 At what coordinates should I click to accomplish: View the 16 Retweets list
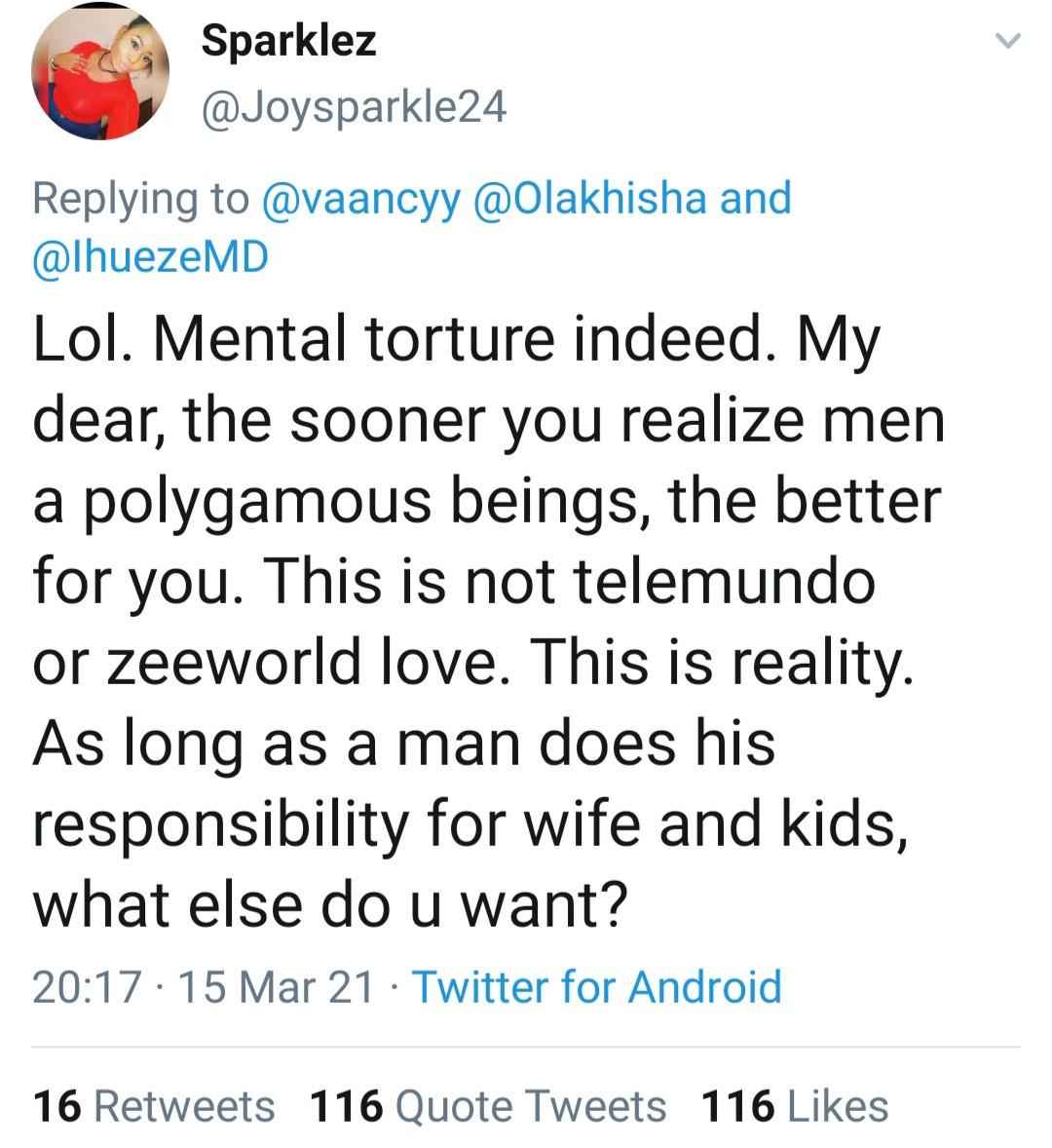click(154, 1105)
